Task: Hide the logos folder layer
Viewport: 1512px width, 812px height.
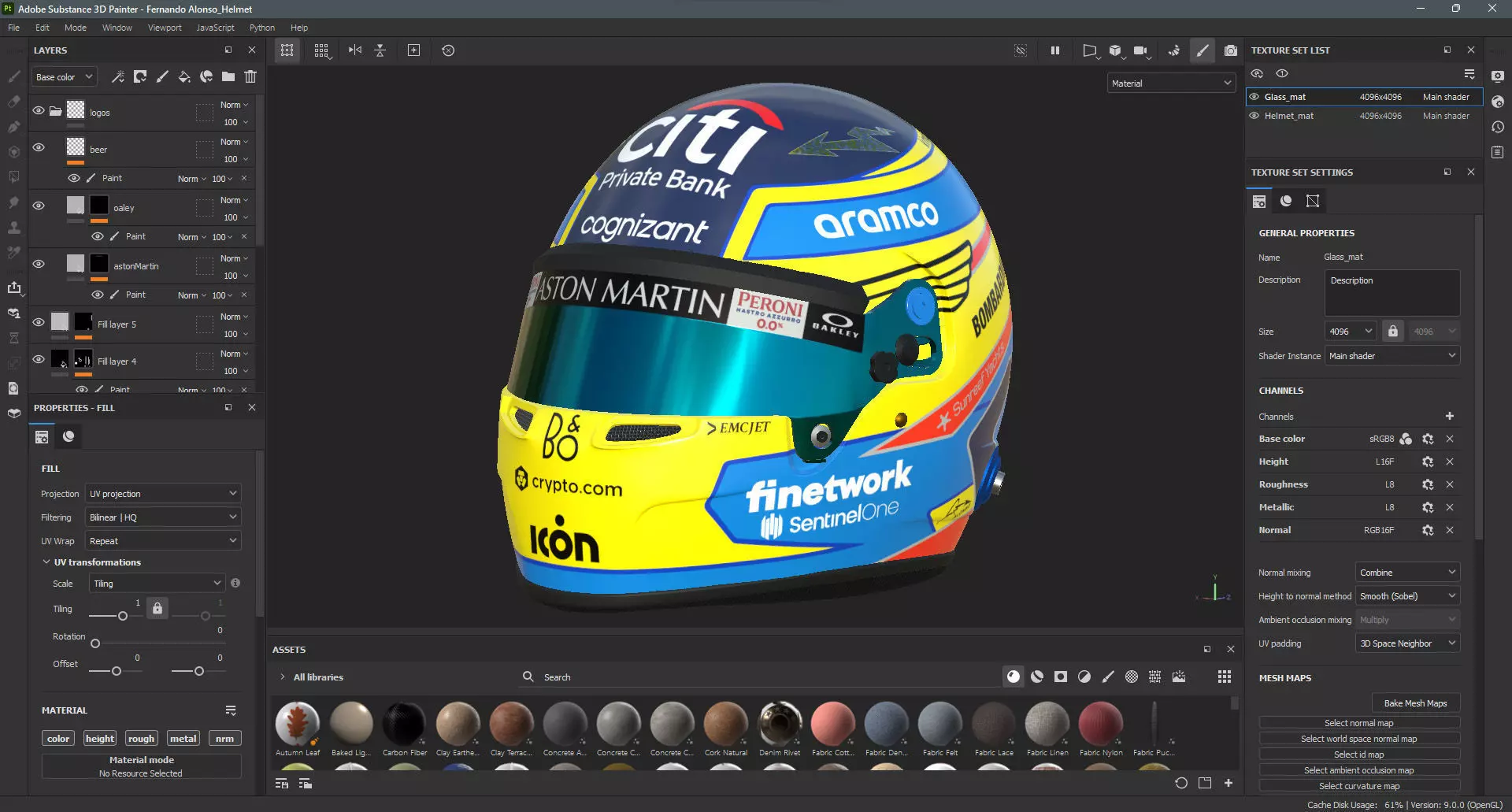Action: (x=38, y=111)
